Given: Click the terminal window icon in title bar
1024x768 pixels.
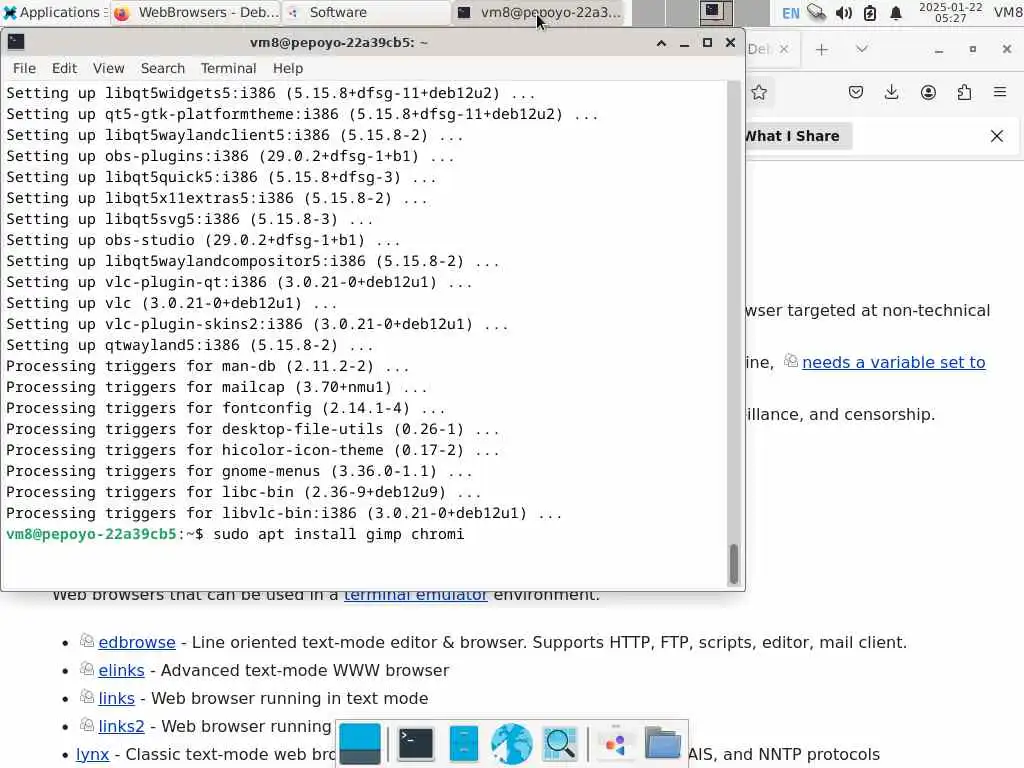Looking at the screenshot, I should 16,42.
